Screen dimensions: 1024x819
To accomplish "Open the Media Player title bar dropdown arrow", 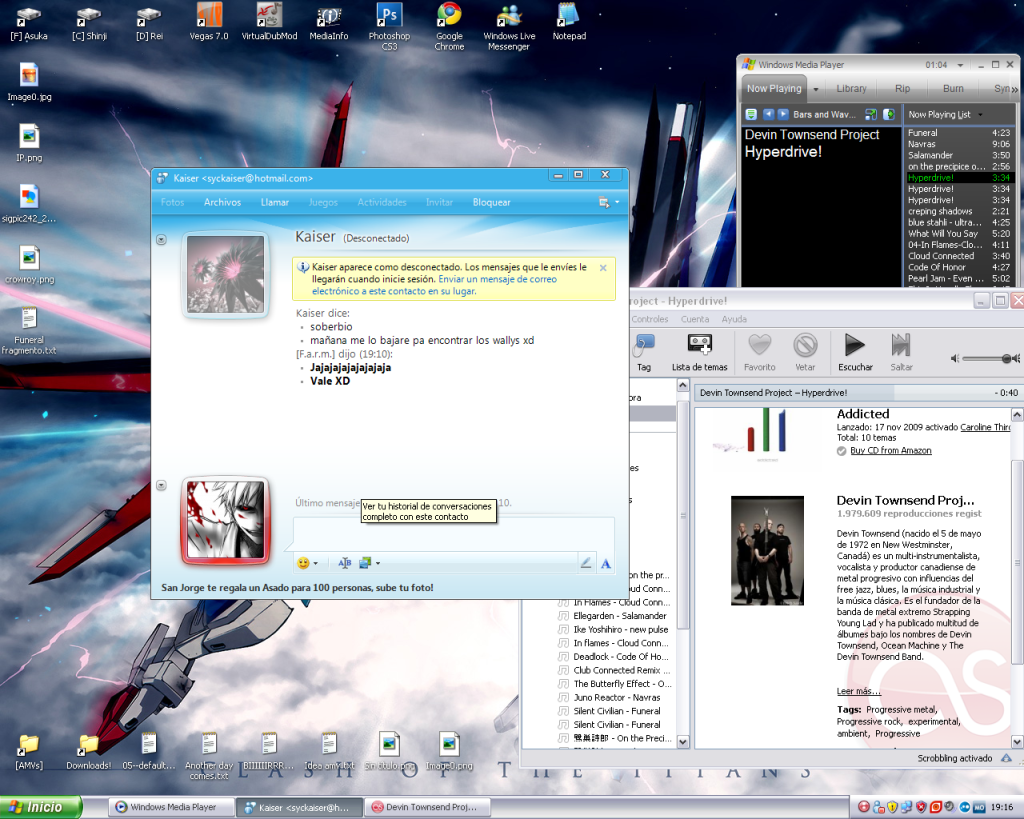I will click(x=960, y=65).
